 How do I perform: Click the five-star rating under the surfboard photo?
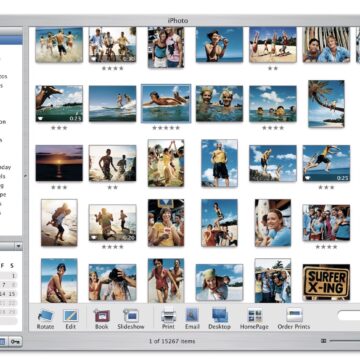166,128
